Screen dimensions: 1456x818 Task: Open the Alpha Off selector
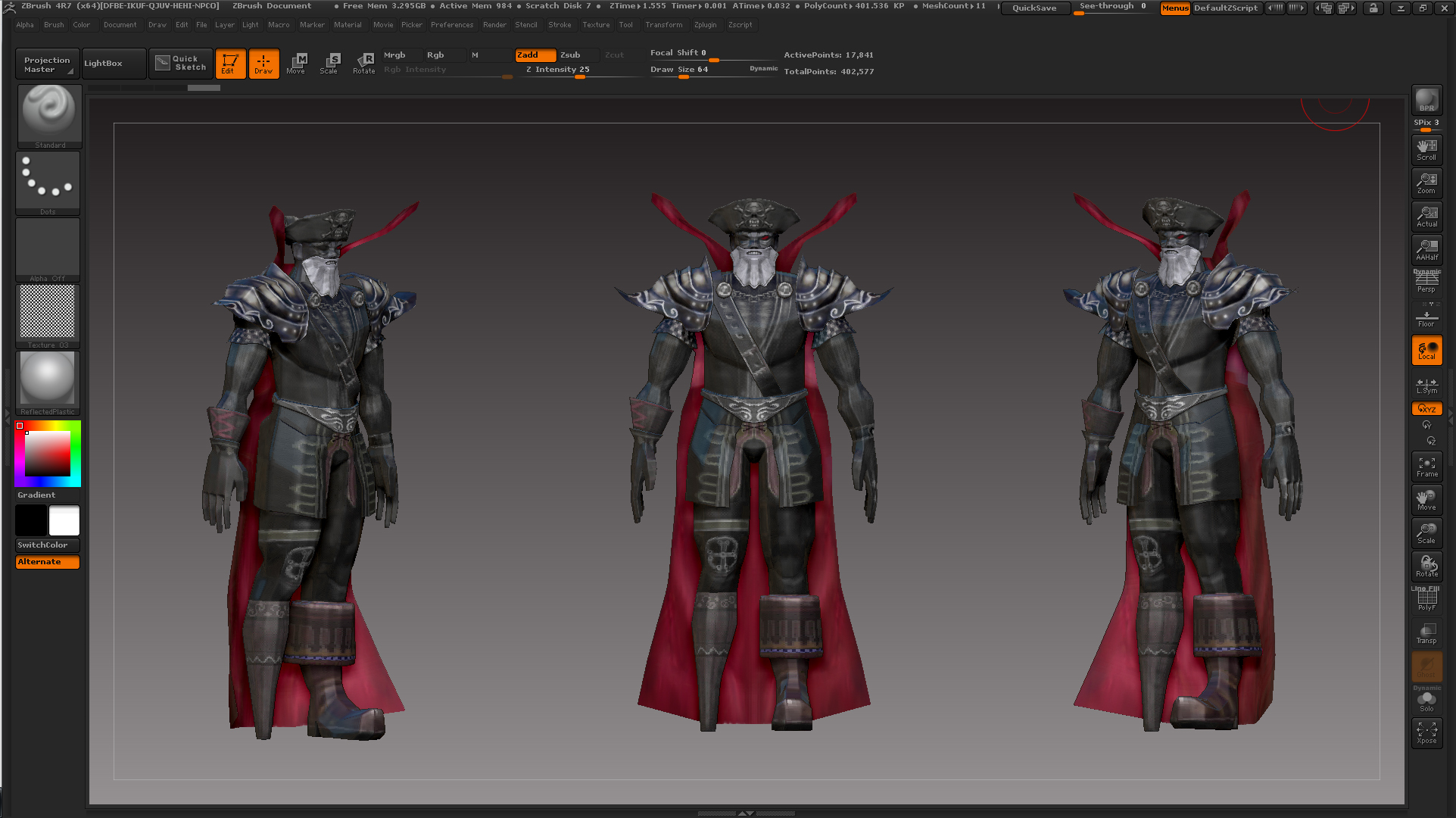click(48, 250)
